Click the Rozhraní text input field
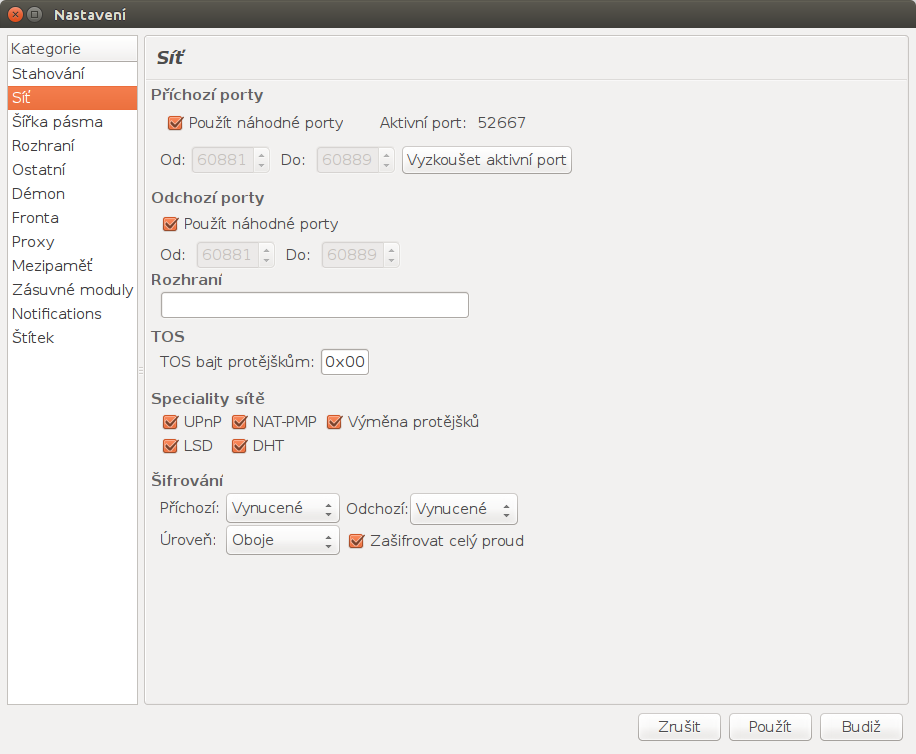The height and width of the screenshot is (754, 916). tap(314, 305)
